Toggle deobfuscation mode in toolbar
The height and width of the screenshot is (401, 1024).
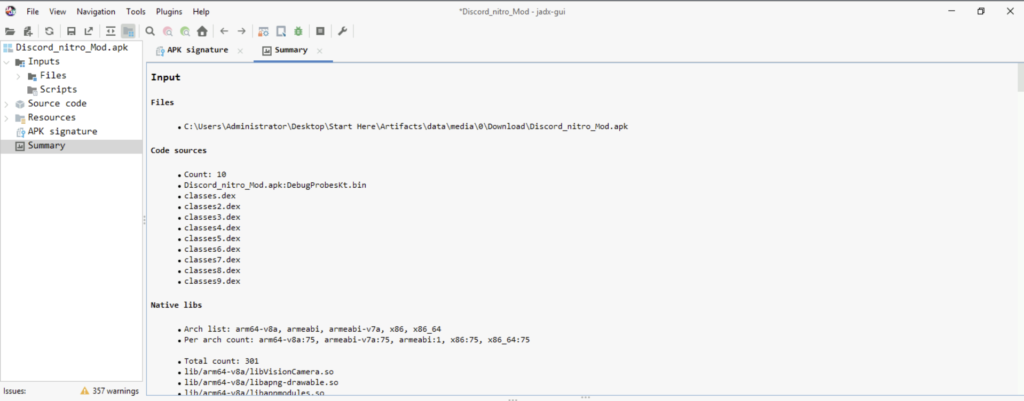click(x=262, y=31)
